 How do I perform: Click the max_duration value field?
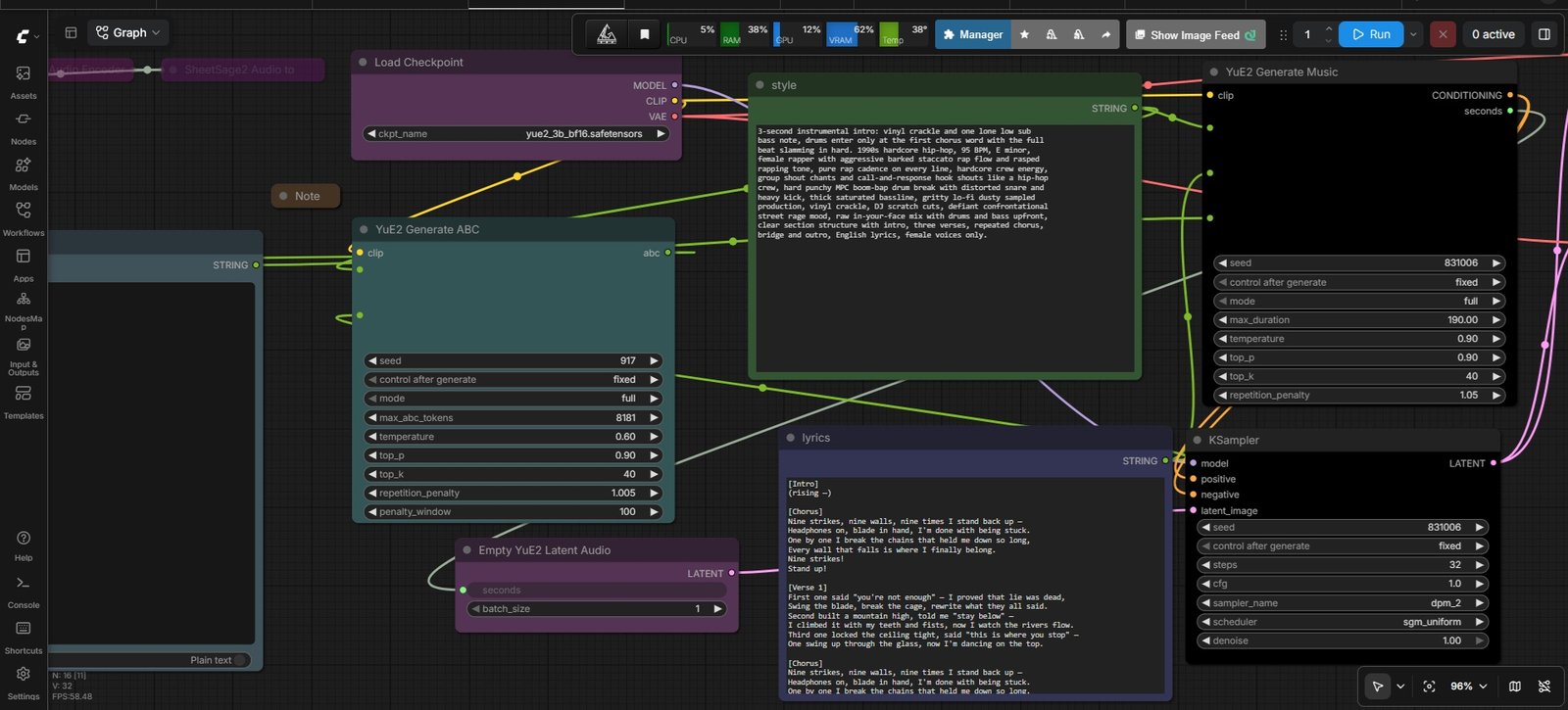[x=1359, y=320]
